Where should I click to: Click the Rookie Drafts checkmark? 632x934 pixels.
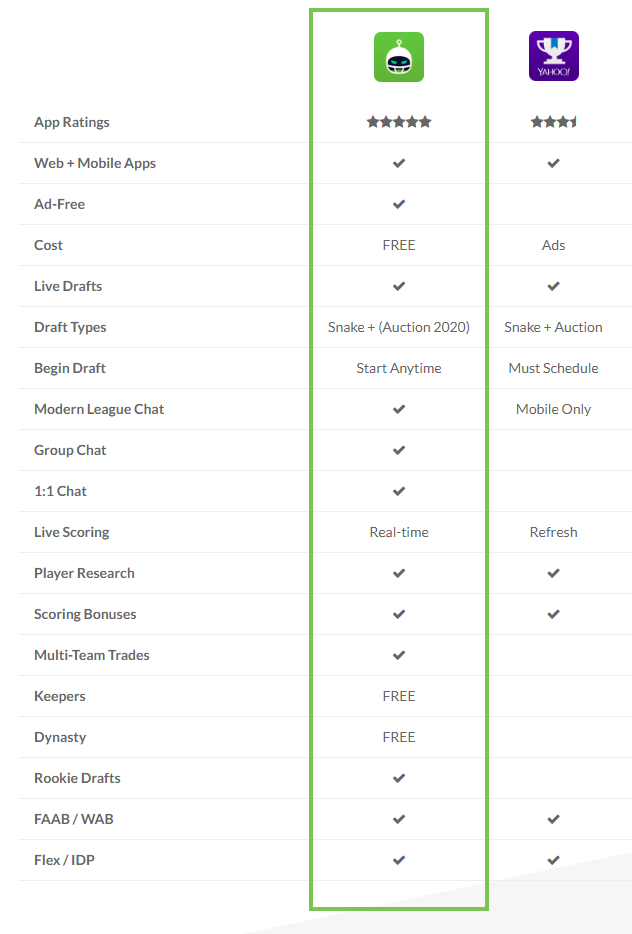(x=399, y=778)
